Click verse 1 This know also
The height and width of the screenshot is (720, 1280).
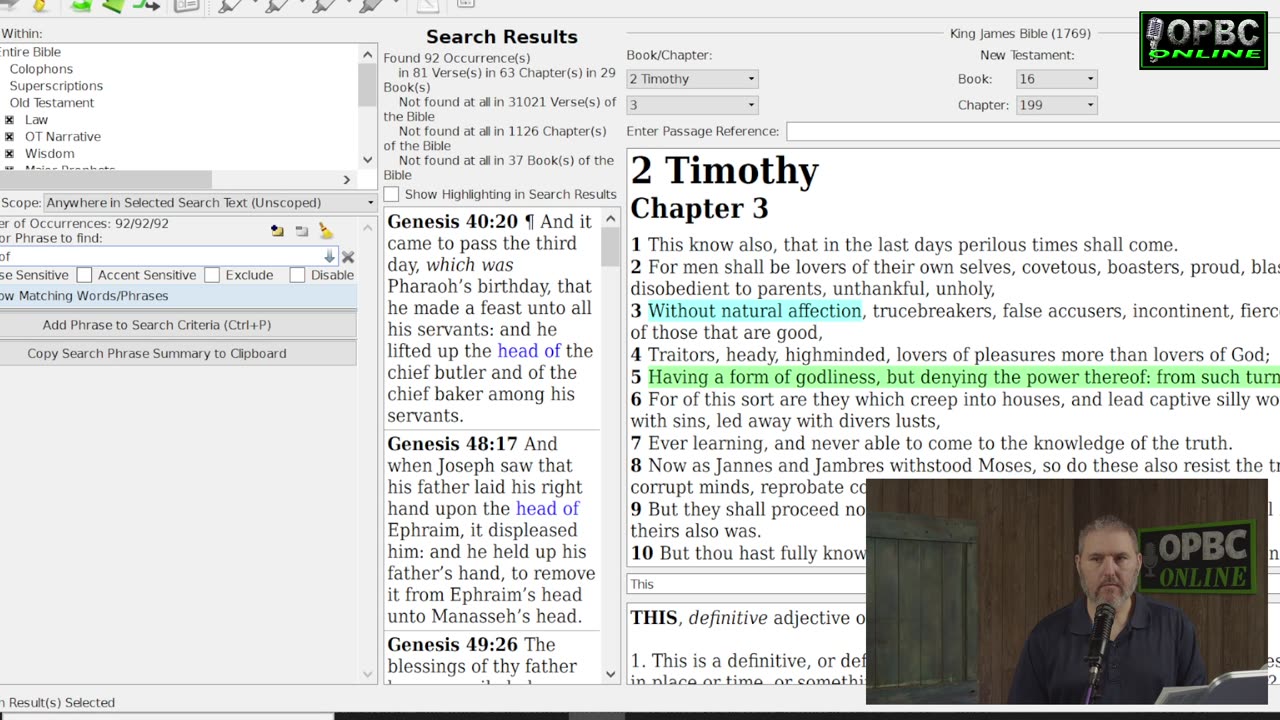tap(904, 245)
